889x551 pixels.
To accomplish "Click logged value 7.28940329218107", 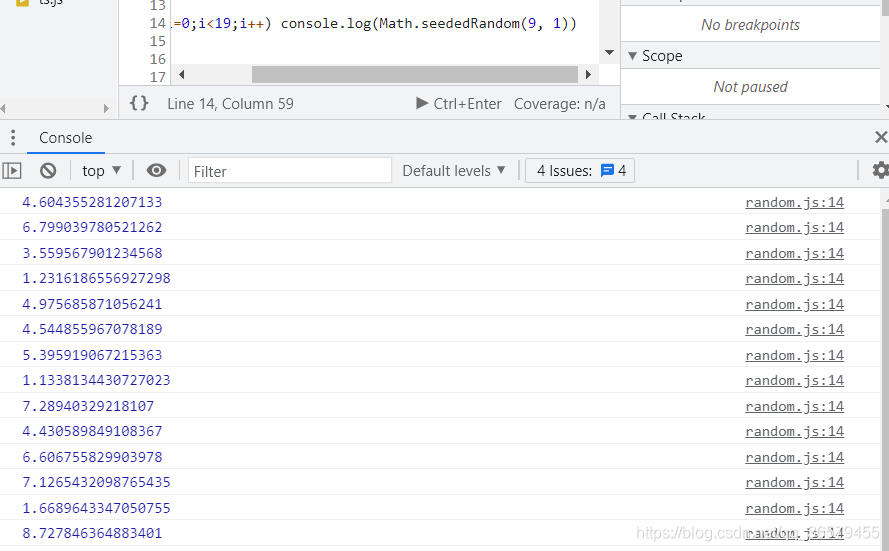I will coord(88,406).
